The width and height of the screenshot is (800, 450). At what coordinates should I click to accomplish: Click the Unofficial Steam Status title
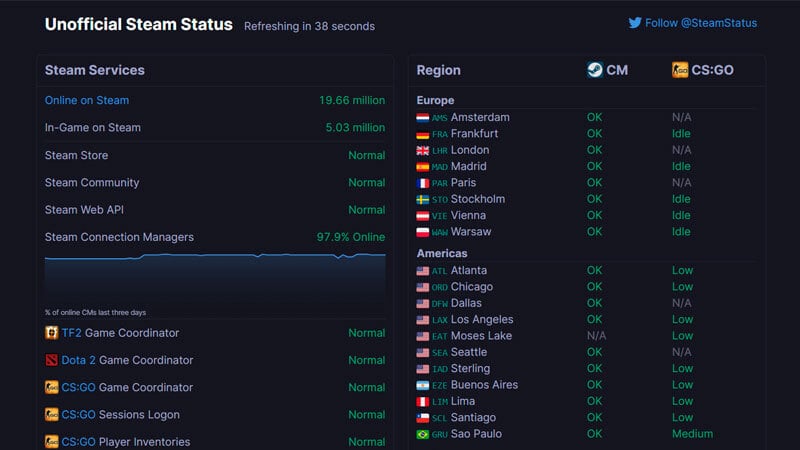[x=139, y=24]
